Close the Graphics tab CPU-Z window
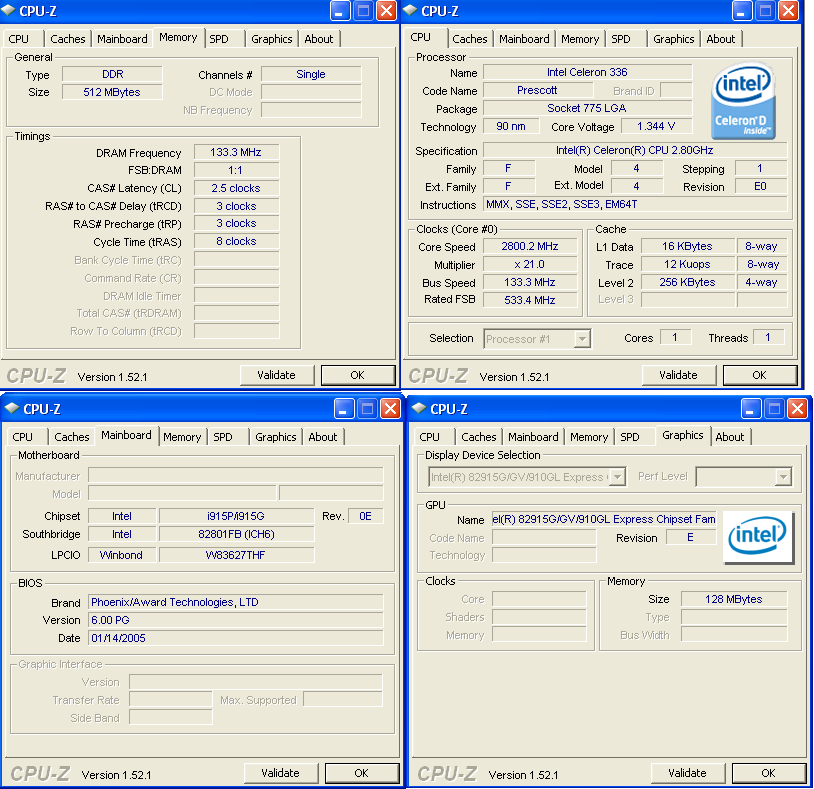Screen dimensions: 814x789 (x=797, y=409)
